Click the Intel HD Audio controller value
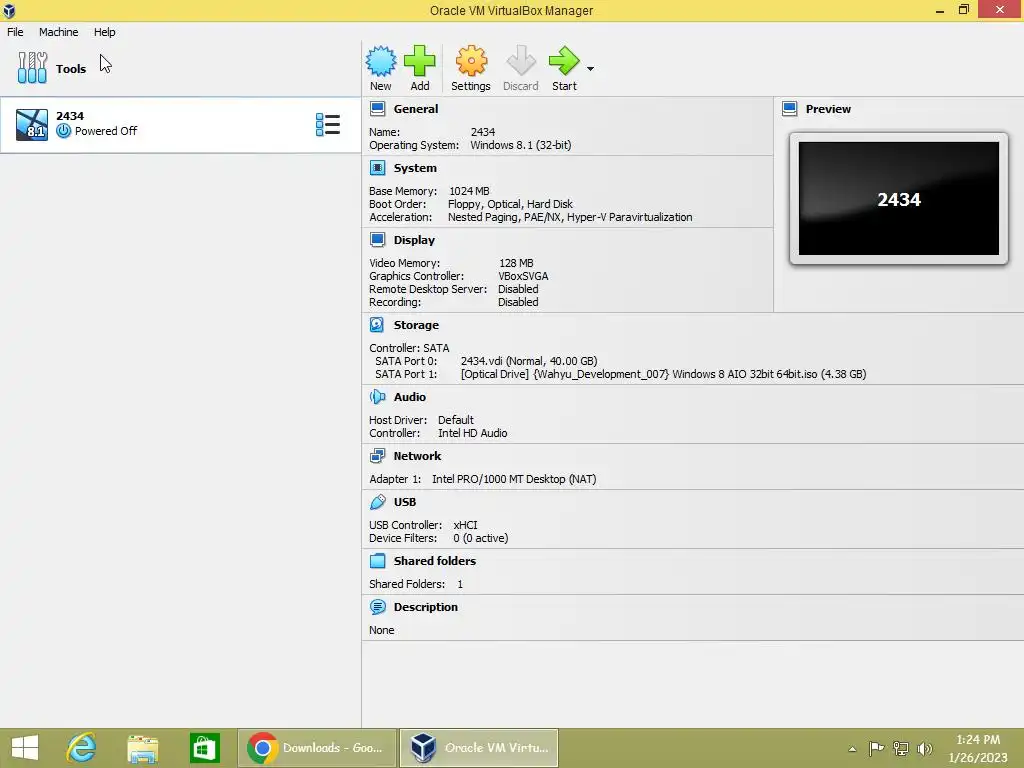Viewport: 1024px width, 768px height. pos(472,433)
